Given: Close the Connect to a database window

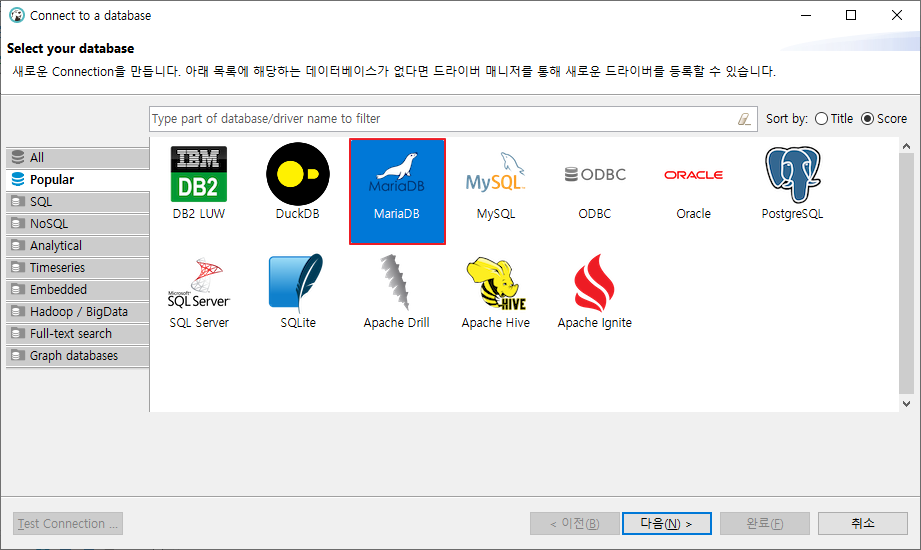Looking at the screenshot, I should [897, 15].
